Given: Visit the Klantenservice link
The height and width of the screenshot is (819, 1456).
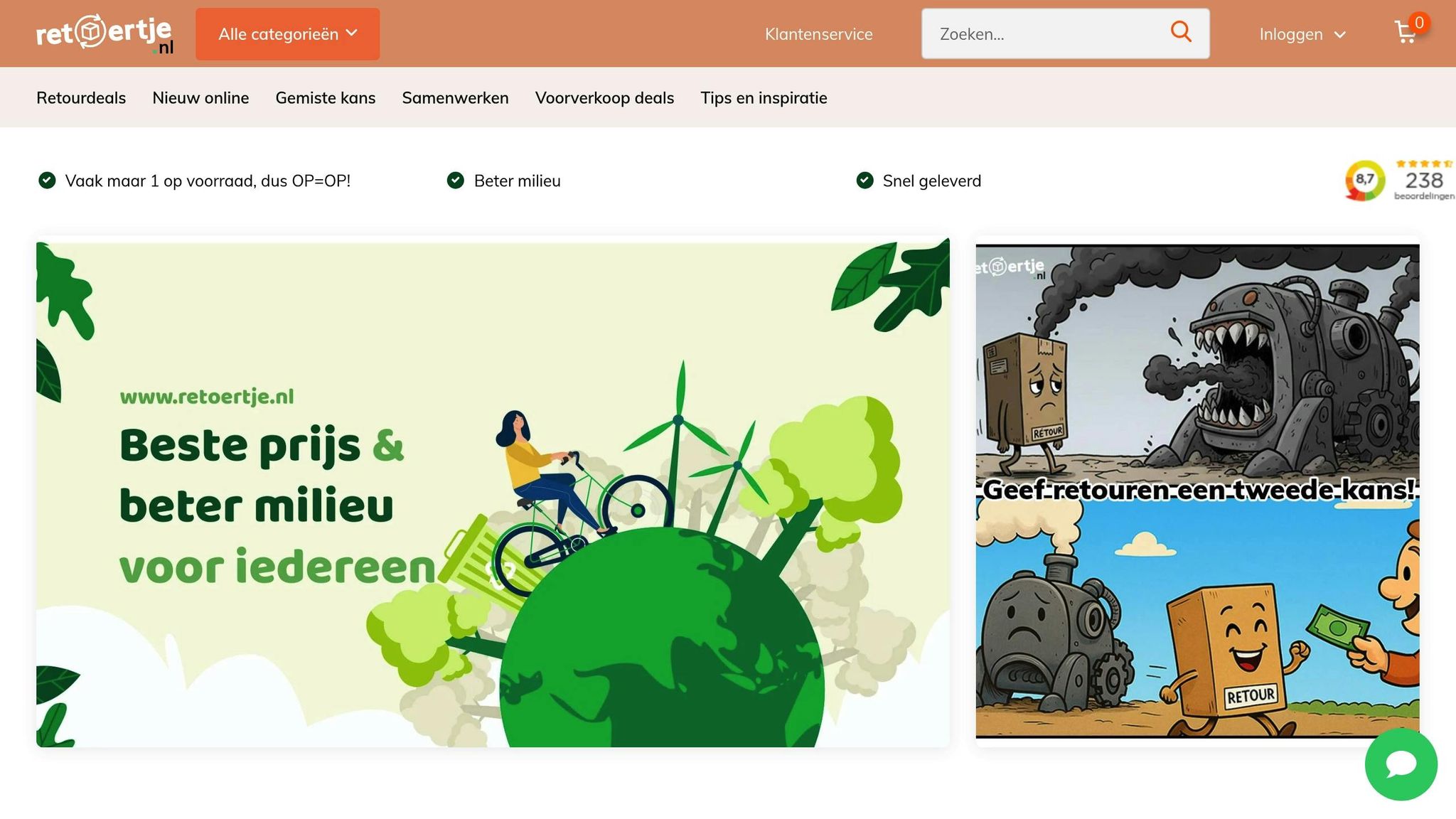Looking at the screenshot, I should (818, 34).
